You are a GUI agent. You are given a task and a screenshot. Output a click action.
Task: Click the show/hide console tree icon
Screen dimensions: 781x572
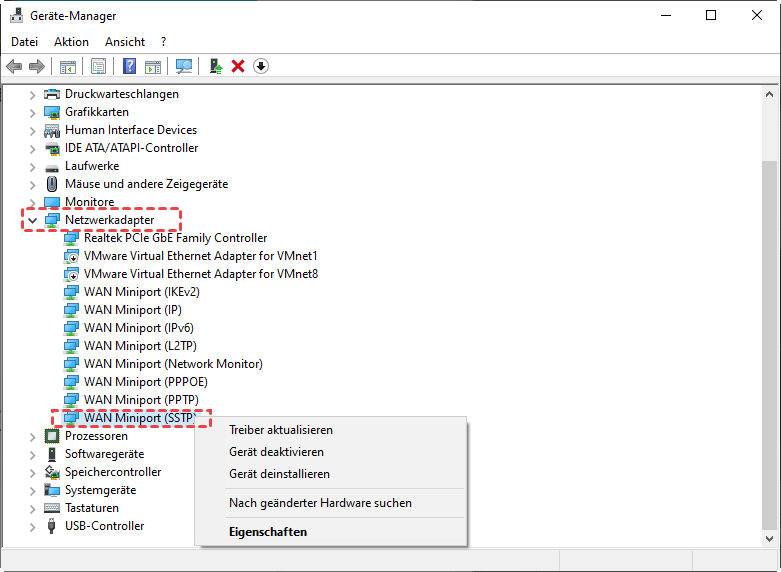67,66
